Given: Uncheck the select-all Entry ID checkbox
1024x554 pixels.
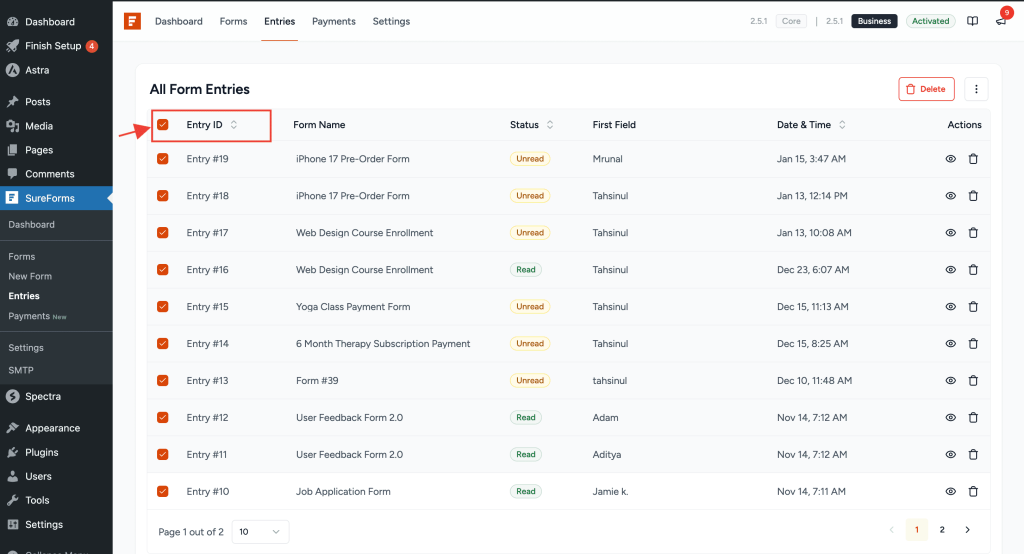Looking at the screenshot, I should (x=163, y=125).
